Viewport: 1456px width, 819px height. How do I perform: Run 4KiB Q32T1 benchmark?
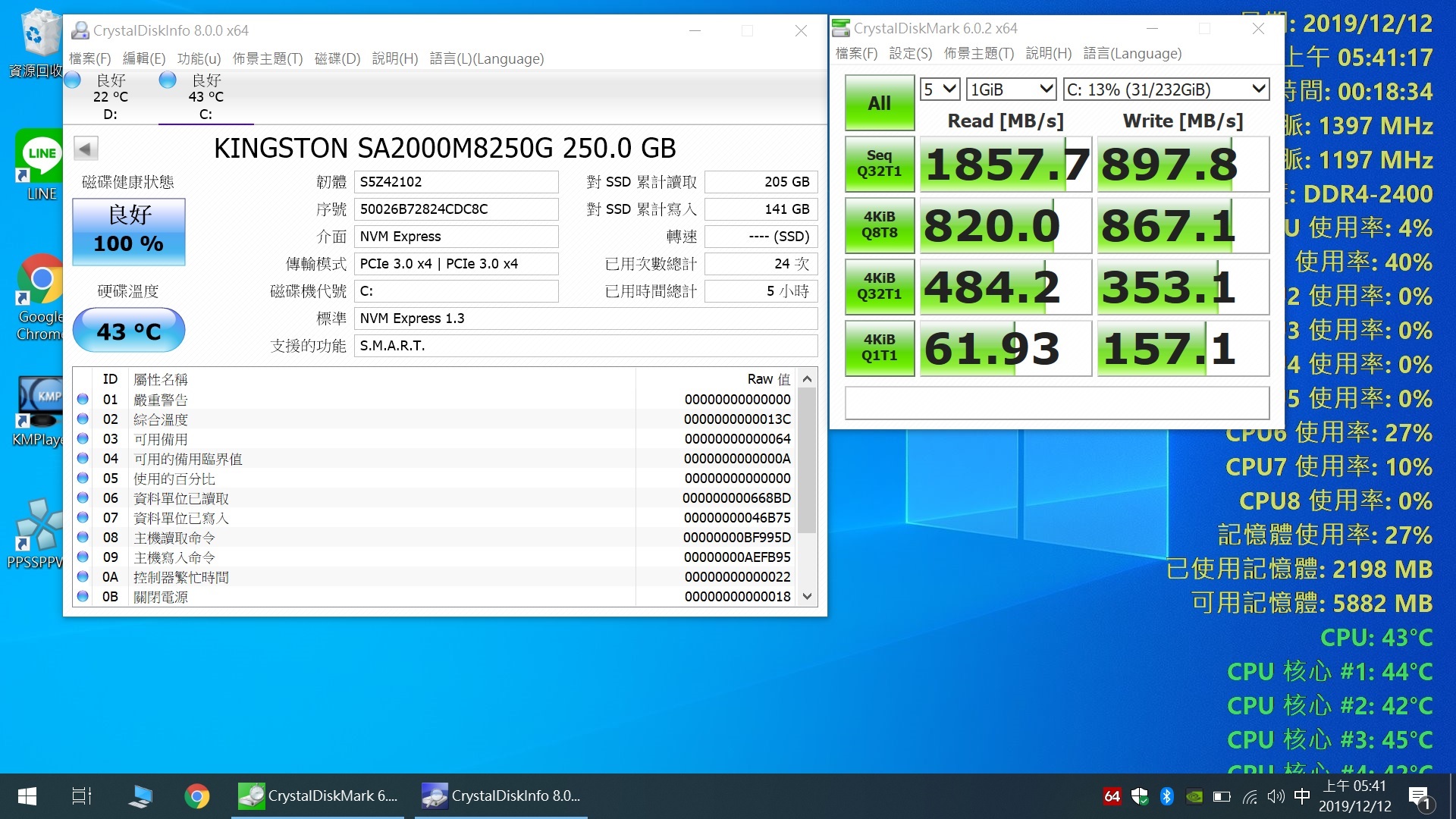tap(880, 286)
